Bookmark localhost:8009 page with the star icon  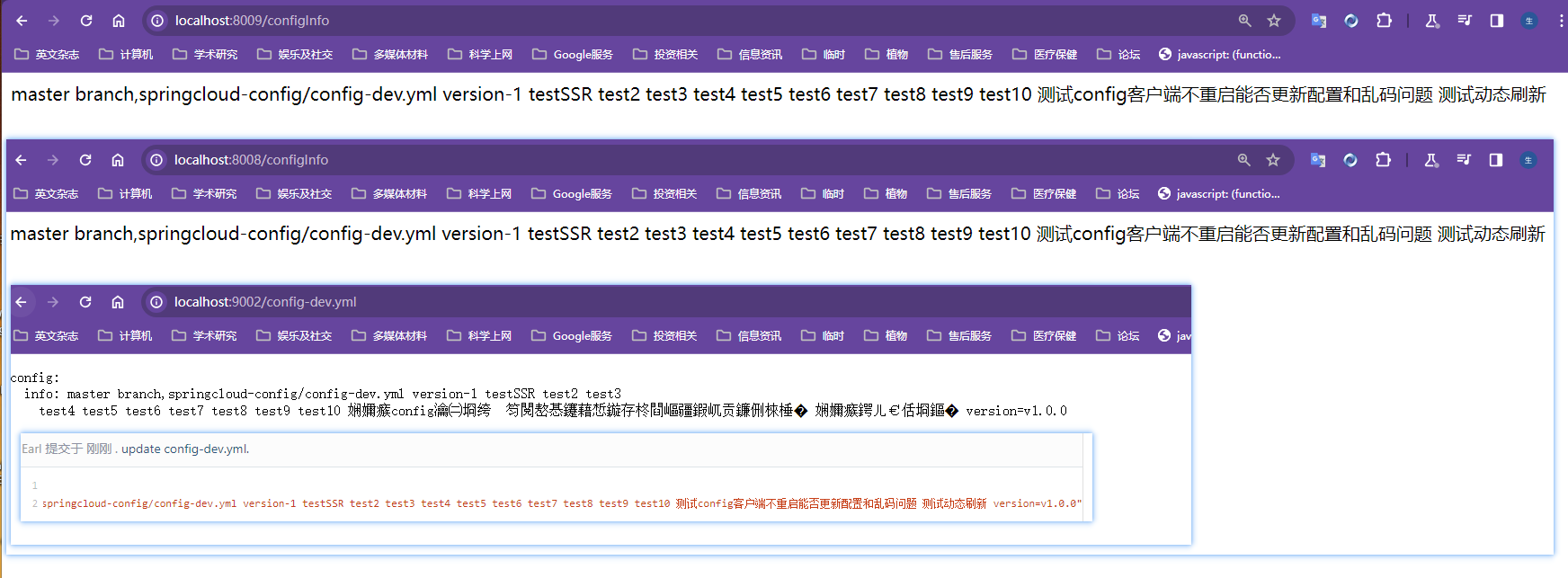coord(1274,21)
